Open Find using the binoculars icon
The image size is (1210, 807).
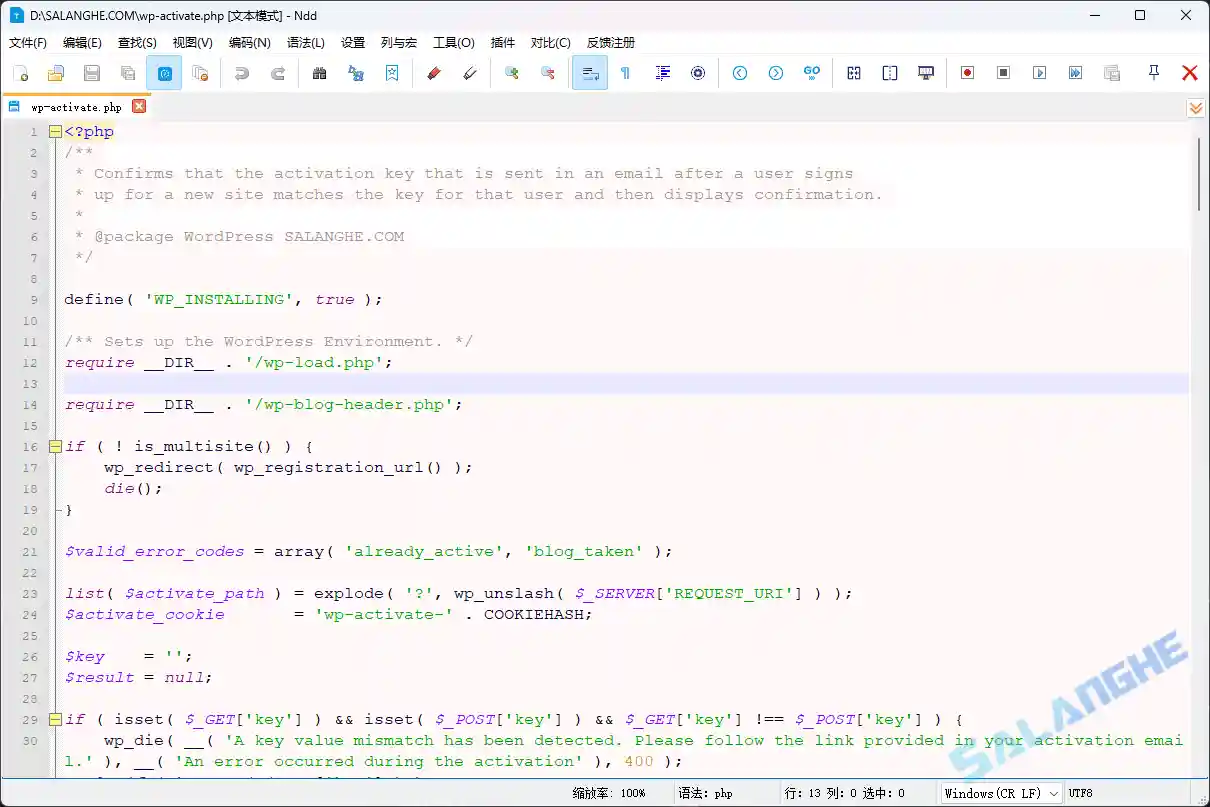tap(320, 72)
